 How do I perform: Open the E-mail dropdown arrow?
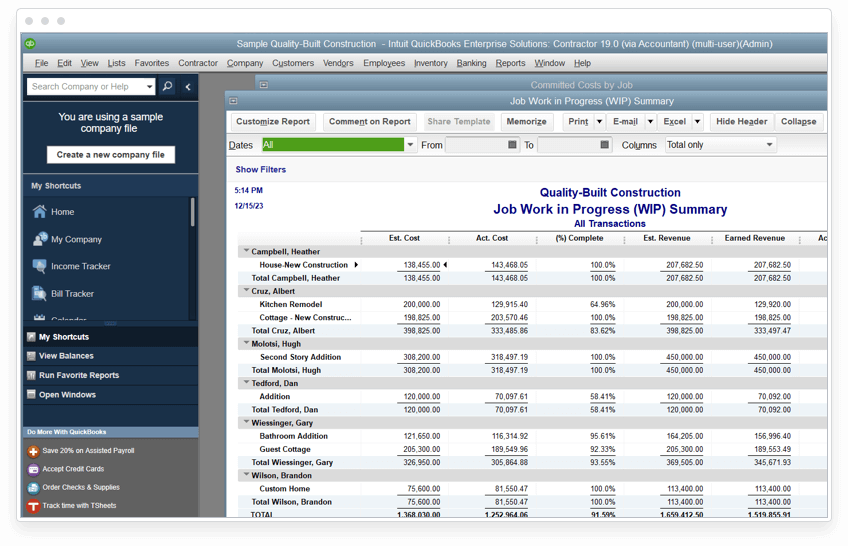(650, 122)
